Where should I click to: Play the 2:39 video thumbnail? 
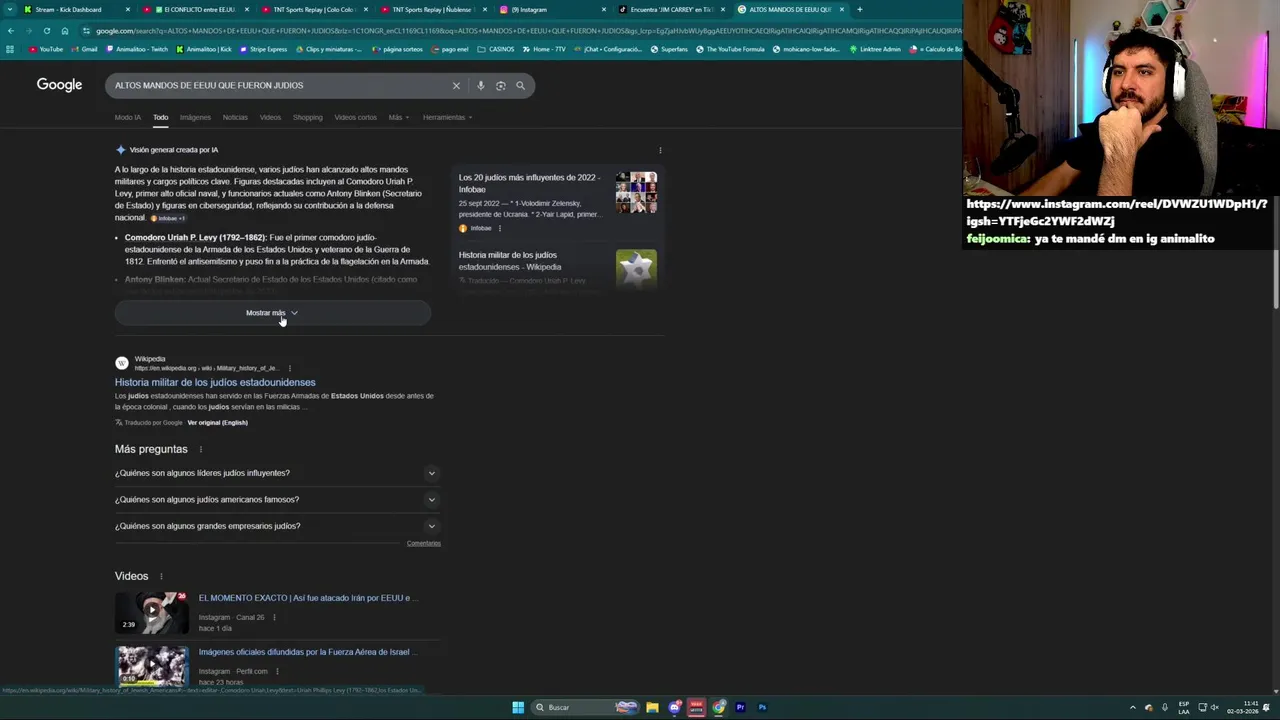[x=152, y=612]
